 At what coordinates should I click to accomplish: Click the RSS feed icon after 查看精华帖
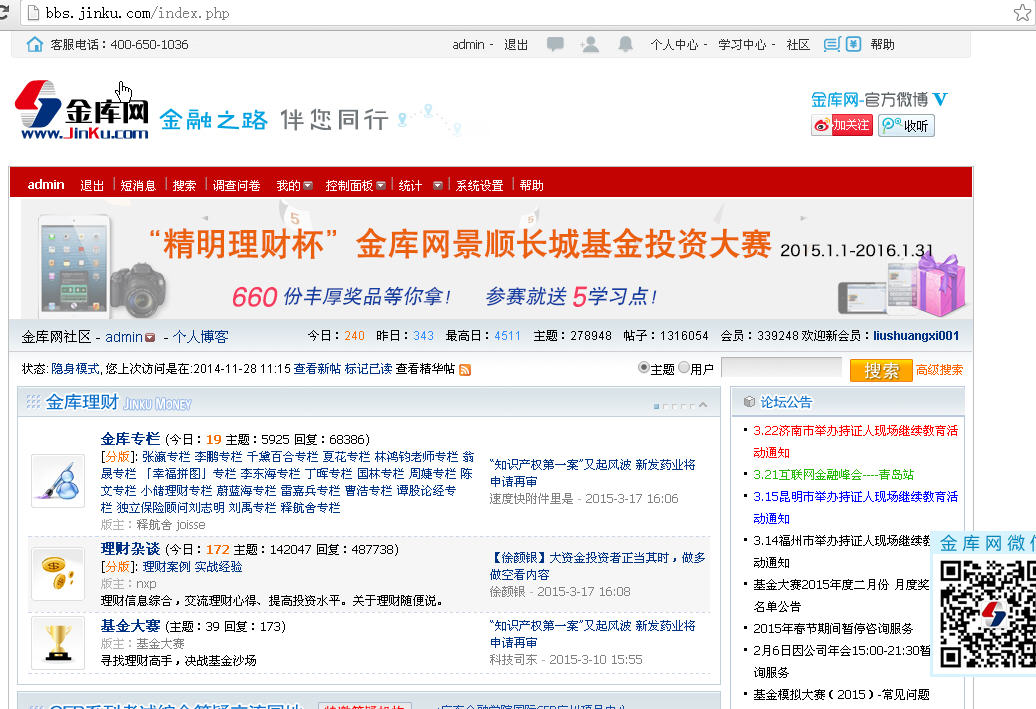(464, 370)
